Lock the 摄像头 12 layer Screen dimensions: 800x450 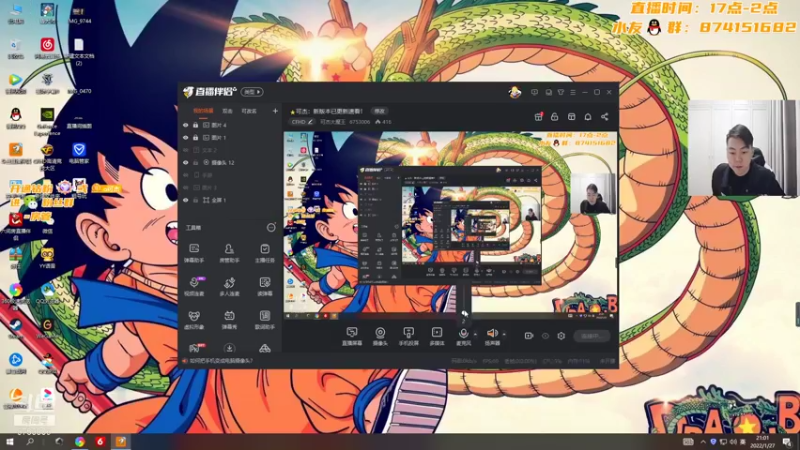[195, 163]
